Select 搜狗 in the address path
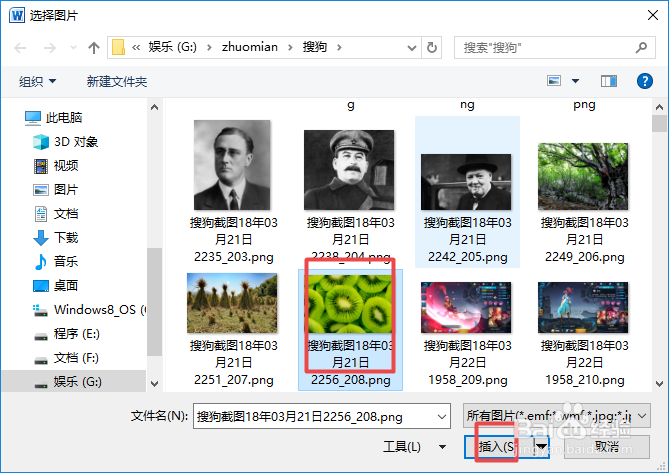 (315, 47)
